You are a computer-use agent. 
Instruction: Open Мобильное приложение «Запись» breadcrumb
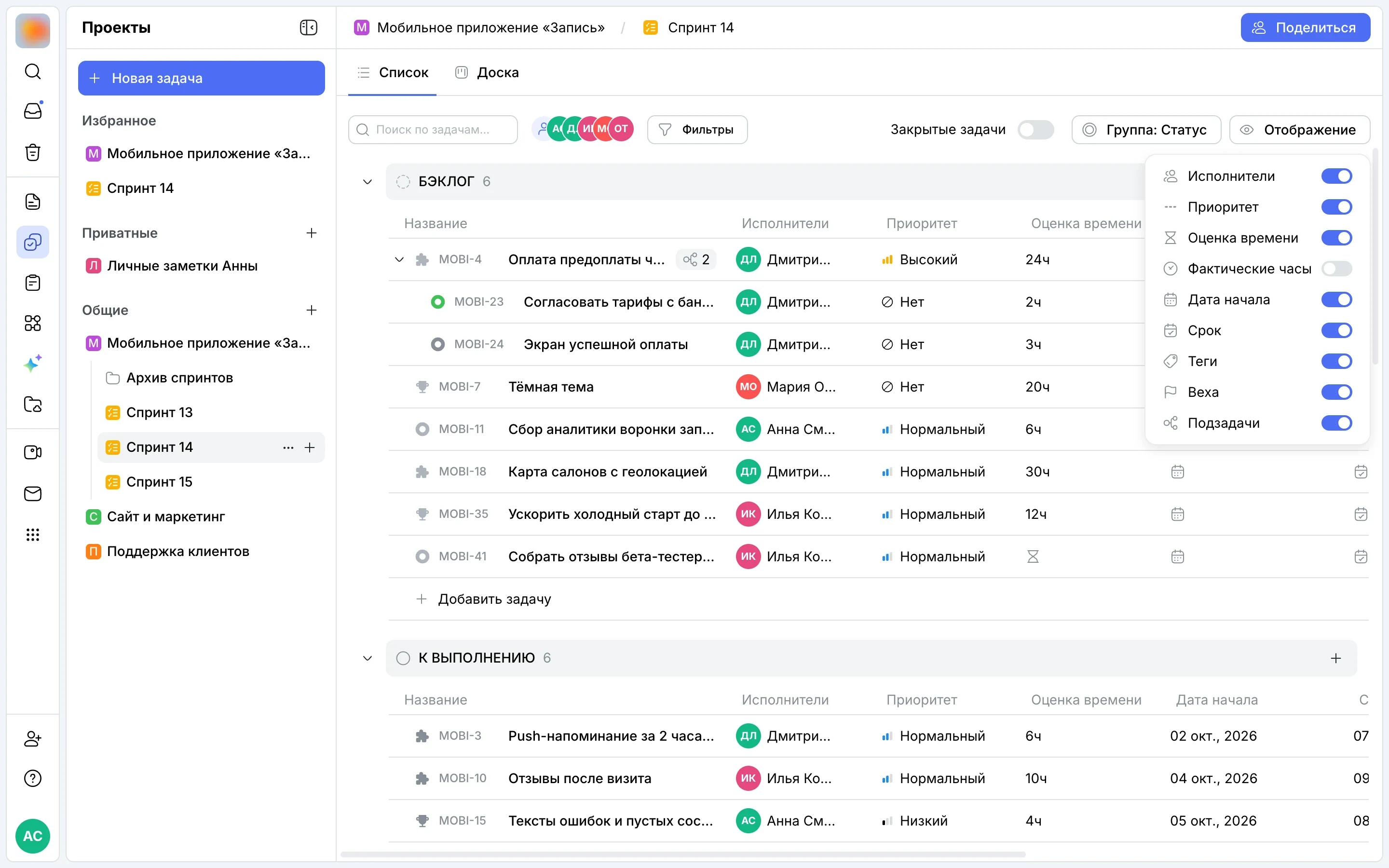point(479,27)
